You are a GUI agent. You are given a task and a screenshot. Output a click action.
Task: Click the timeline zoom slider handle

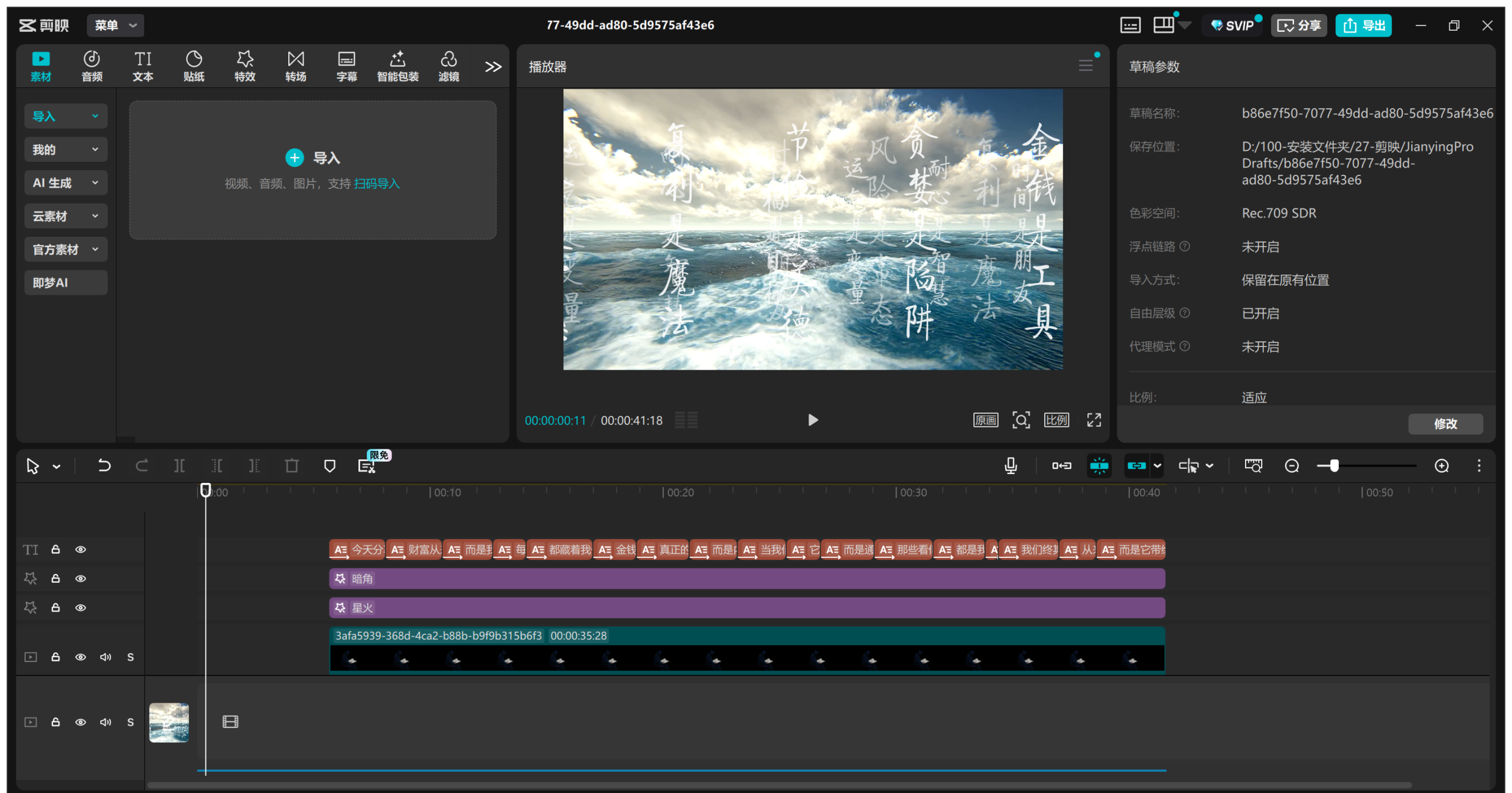pyautogui.click(x=1334, y=466)
